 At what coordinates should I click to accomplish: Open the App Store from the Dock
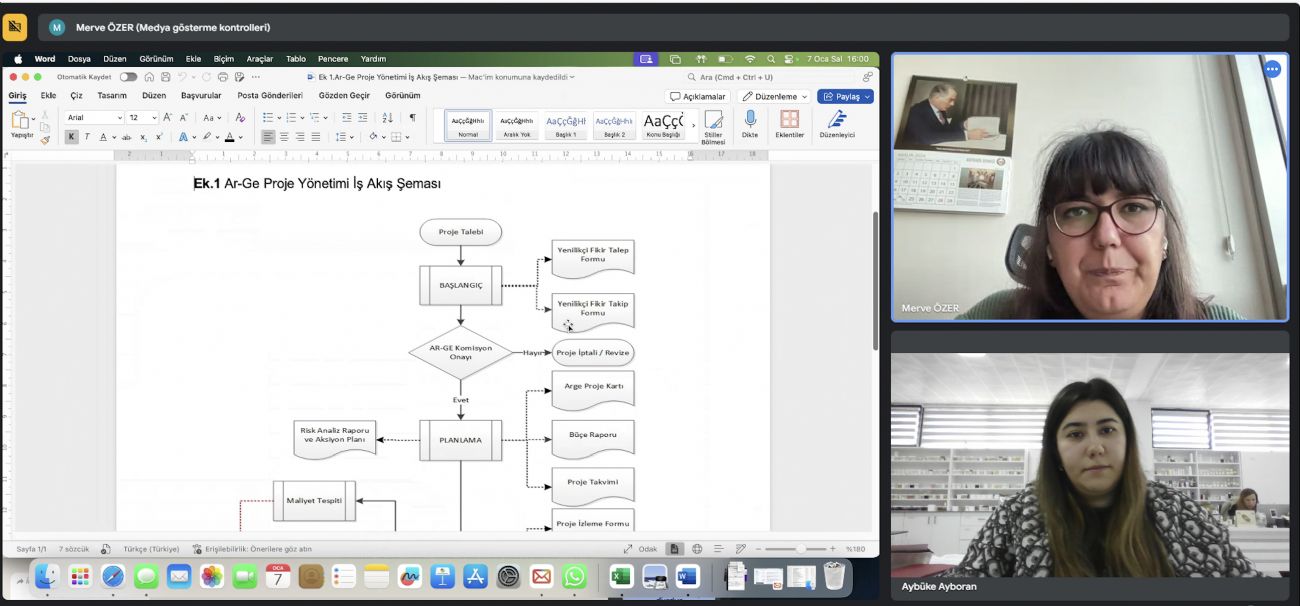pos(475,576)
